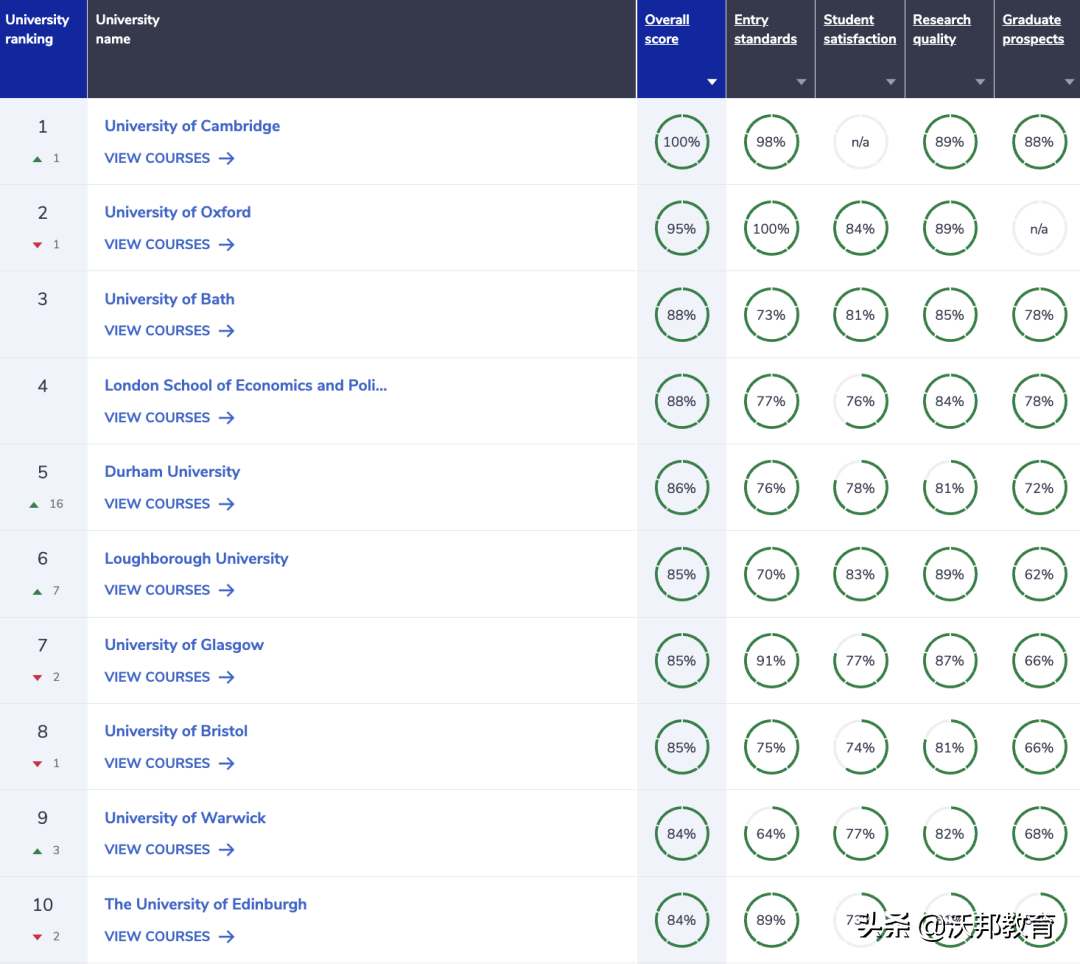Click arrow icon beside Edinburgh View Courses

[x=227, y=936]
